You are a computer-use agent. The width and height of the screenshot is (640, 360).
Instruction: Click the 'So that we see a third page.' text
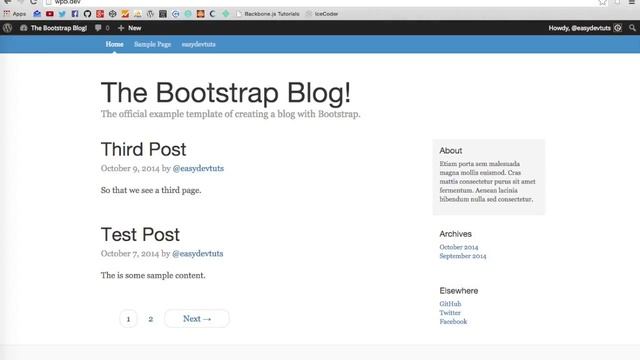coord(151,190)
